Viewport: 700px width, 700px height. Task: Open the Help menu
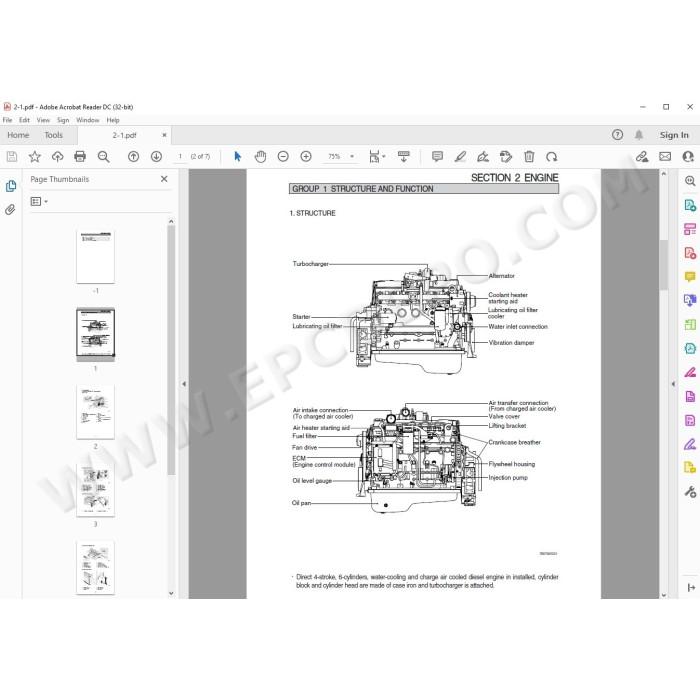tap(113, 120)
